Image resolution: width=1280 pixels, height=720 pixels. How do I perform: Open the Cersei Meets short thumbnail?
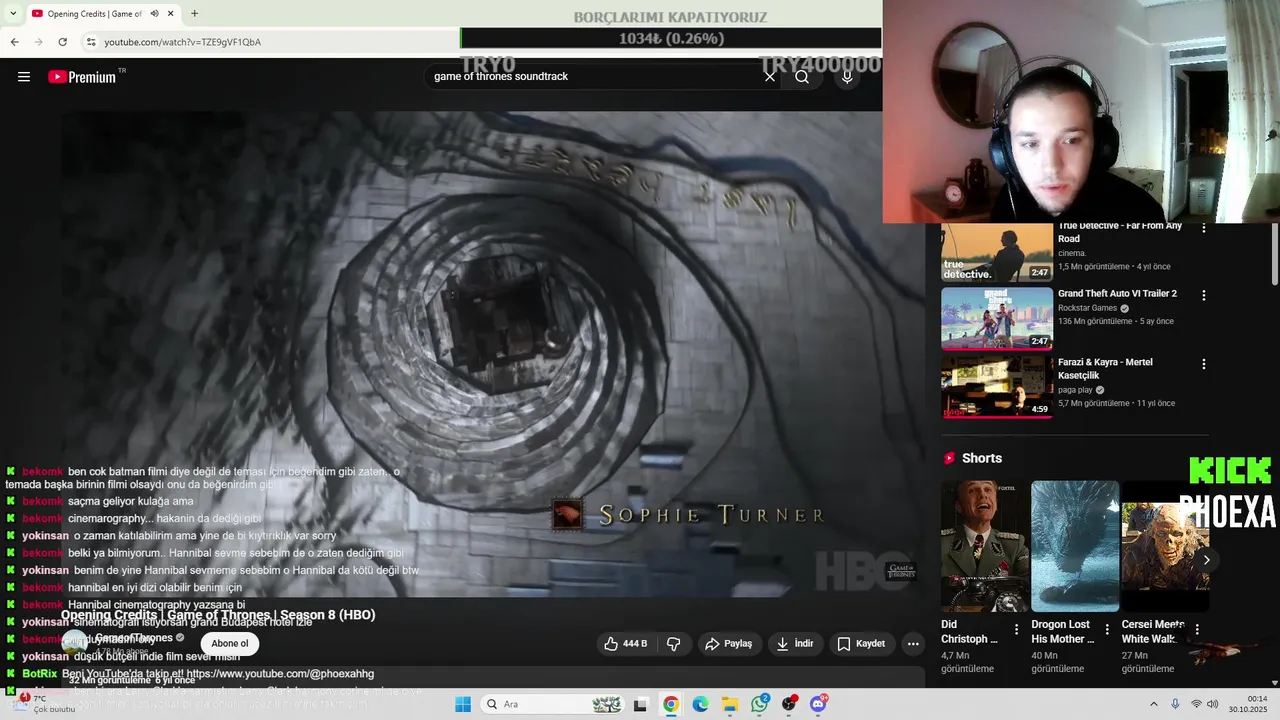point(1165,546)
